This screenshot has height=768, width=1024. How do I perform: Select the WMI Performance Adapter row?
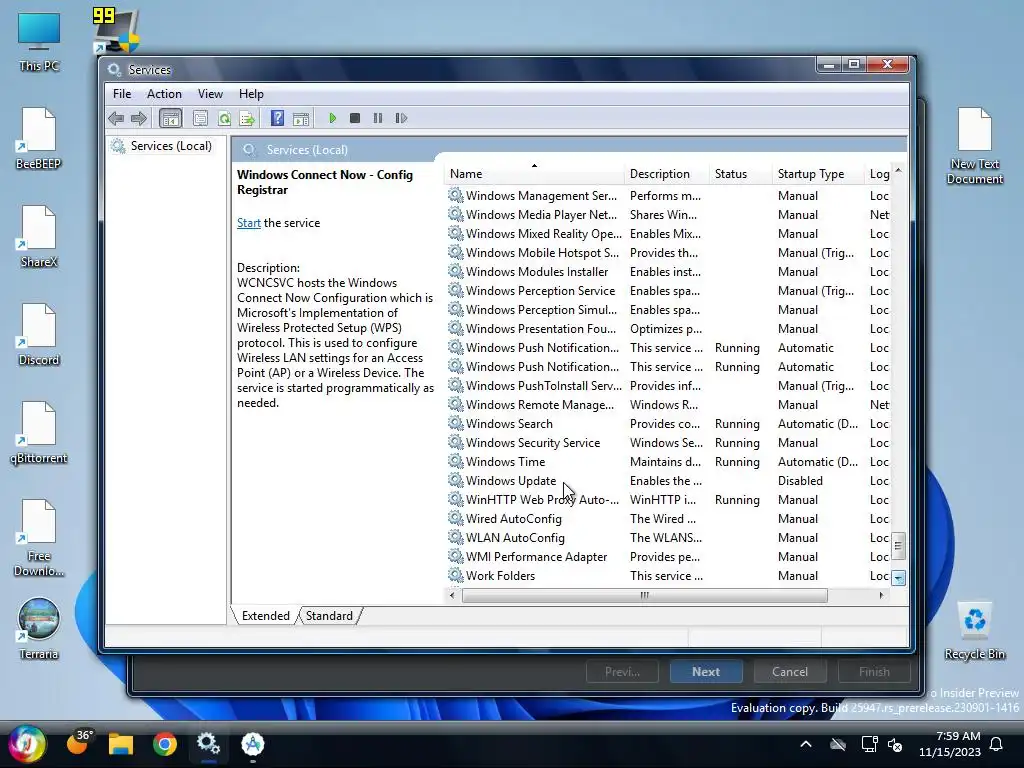click(x=667, y=556)
